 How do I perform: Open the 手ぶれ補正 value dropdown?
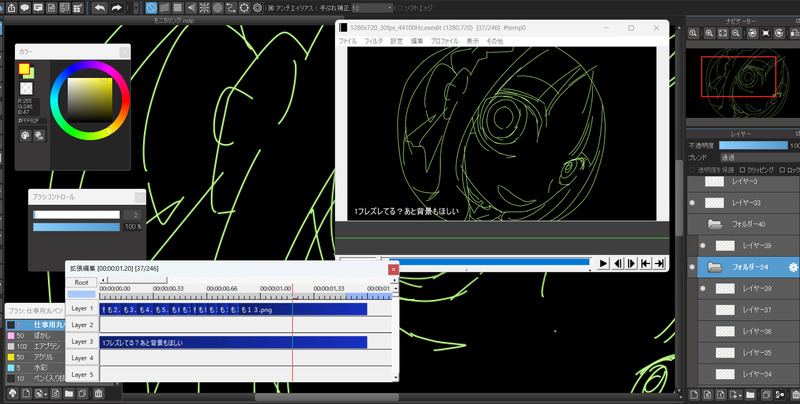coord(372,8)
